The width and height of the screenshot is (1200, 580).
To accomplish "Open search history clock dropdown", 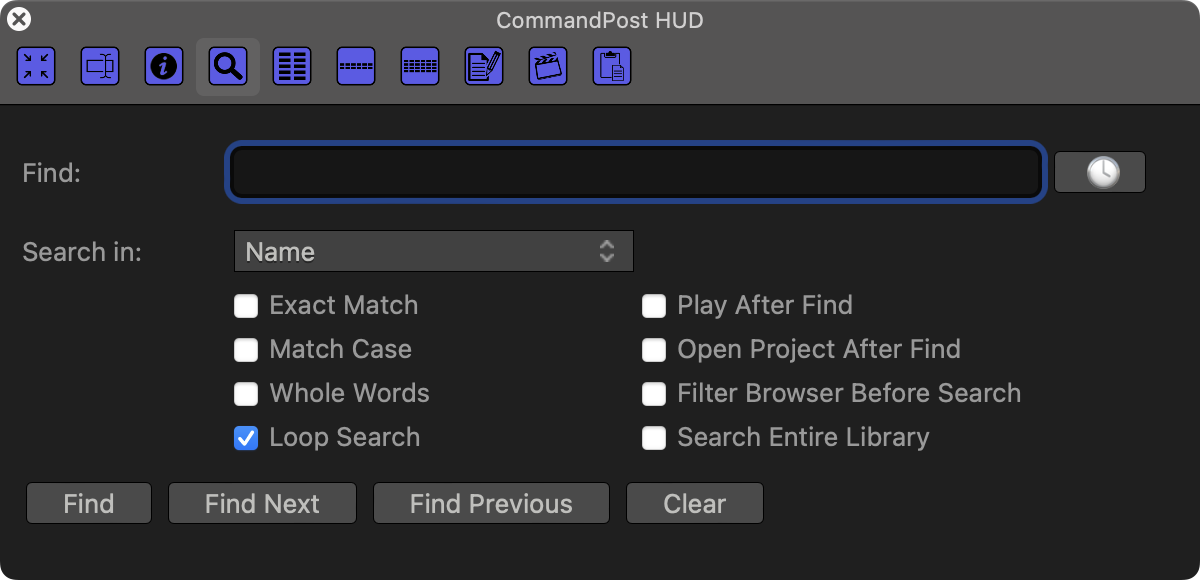I will pos(1100,172).
